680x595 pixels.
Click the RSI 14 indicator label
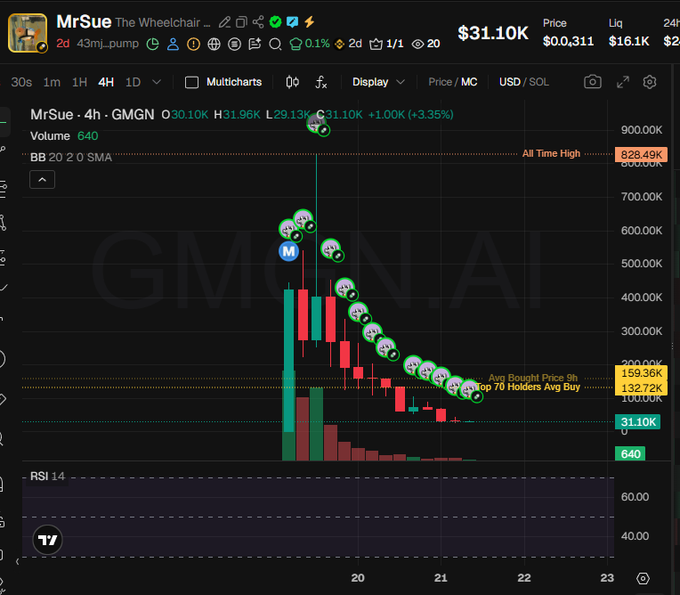[x=47, y=476]
